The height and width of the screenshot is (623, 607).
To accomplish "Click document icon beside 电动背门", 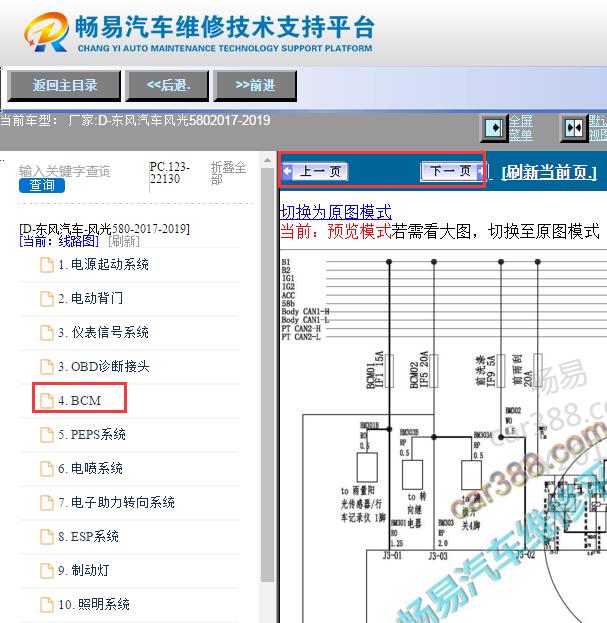I will [x=47, y=298].
